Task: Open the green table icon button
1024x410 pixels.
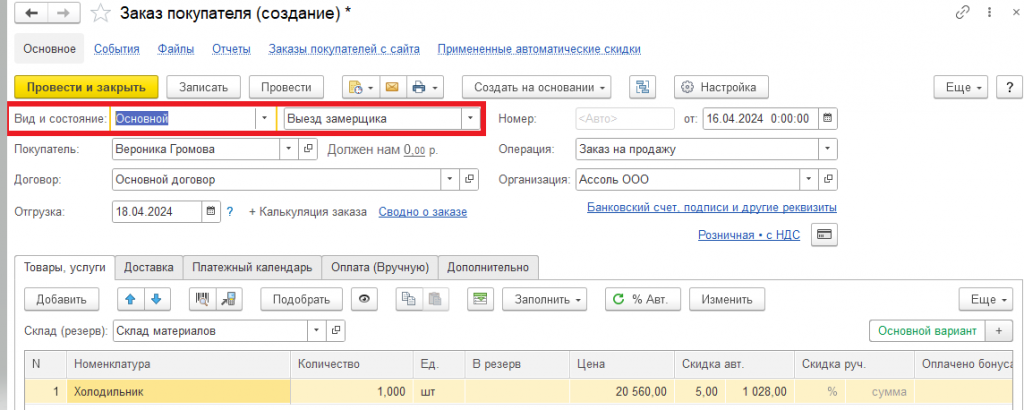Action: pyautogui.click(x=481, y=300)
